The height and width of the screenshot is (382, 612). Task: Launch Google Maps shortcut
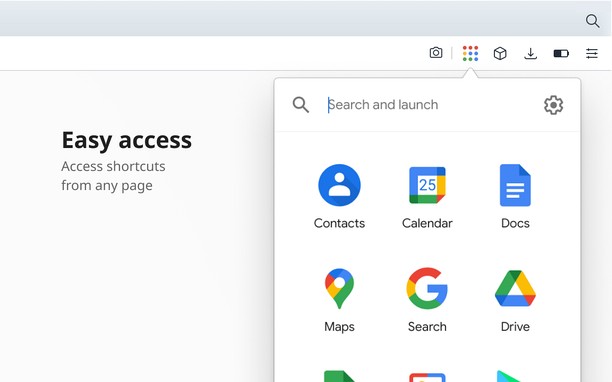tap(339, 300)
